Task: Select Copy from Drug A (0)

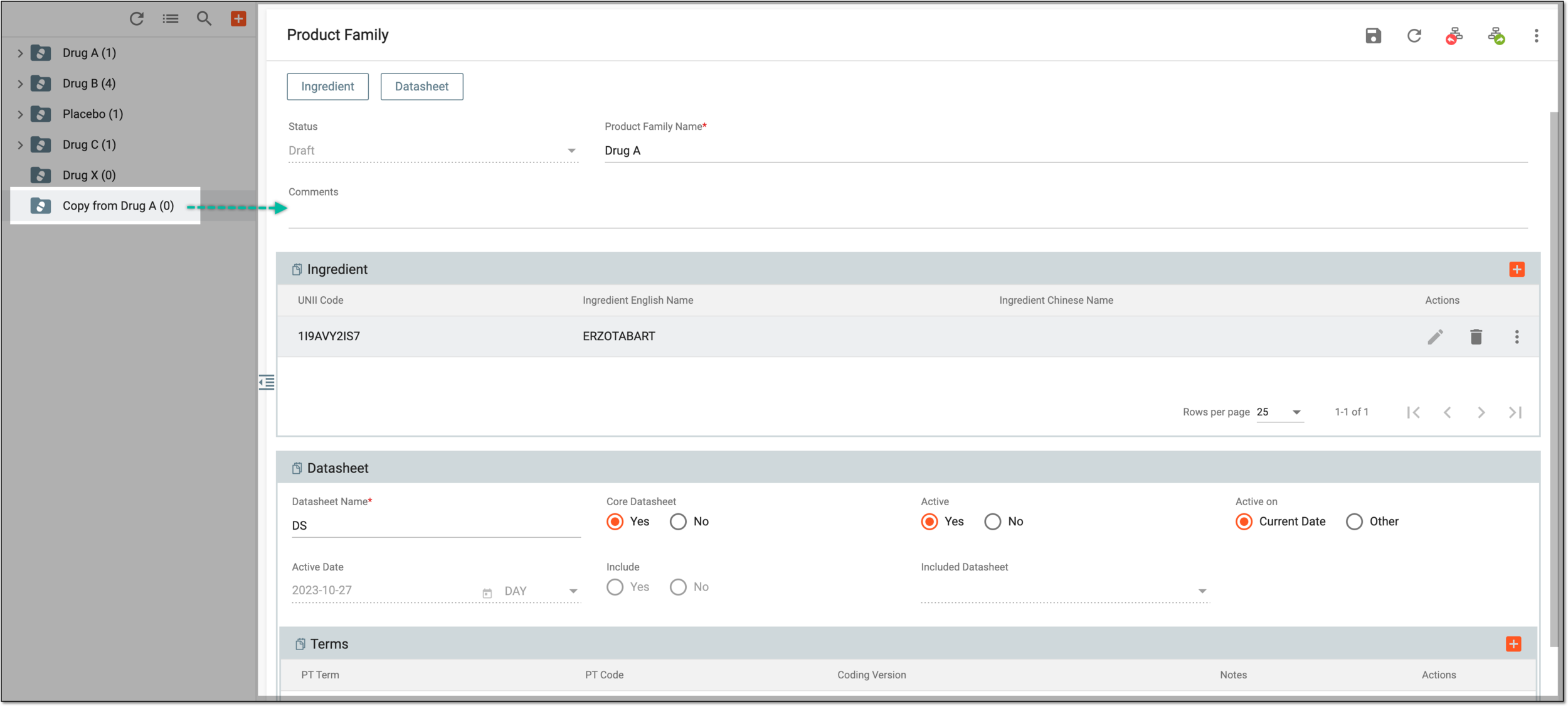Action: (x=118, y=206)
